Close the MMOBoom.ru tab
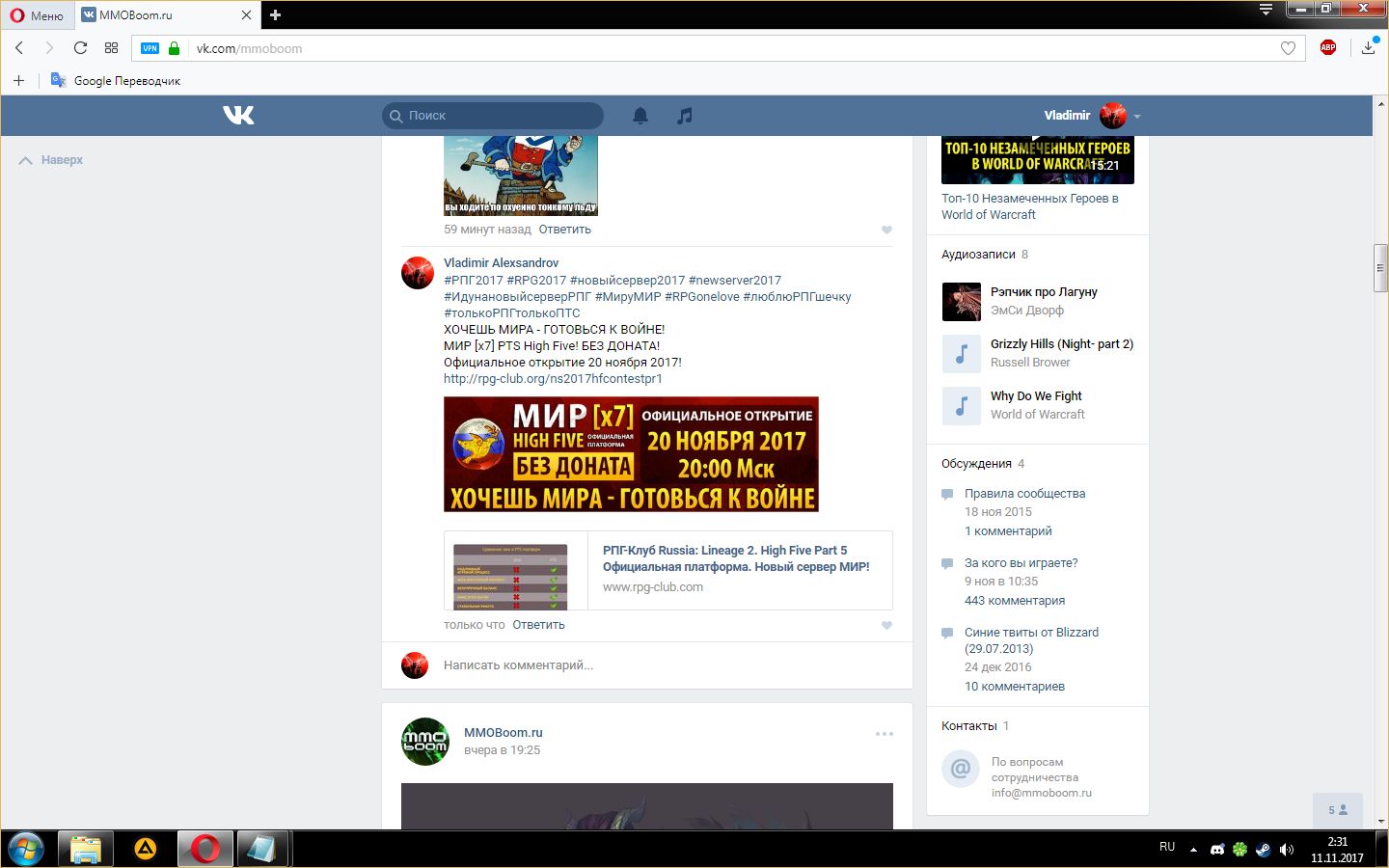1389x868 pixels. (246, 15)
